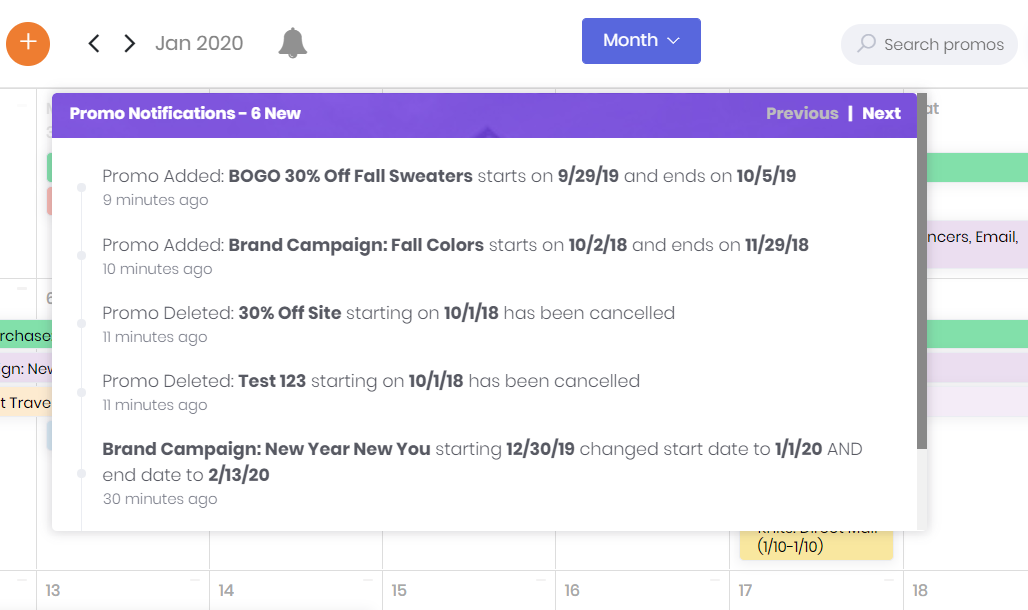Go to next month with right chevron
Image resolution: width=1028 pixels, height=610 pixels.
pos(129,43)
